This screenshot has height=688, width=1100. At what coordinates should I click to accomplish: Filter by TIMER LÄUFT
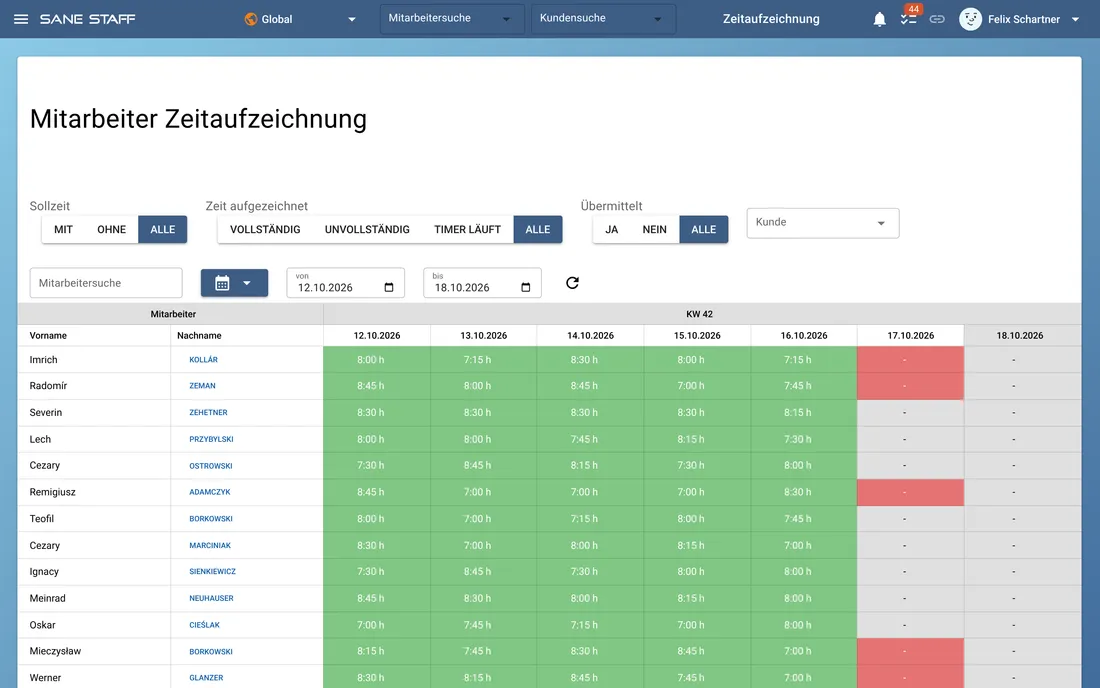467,229
